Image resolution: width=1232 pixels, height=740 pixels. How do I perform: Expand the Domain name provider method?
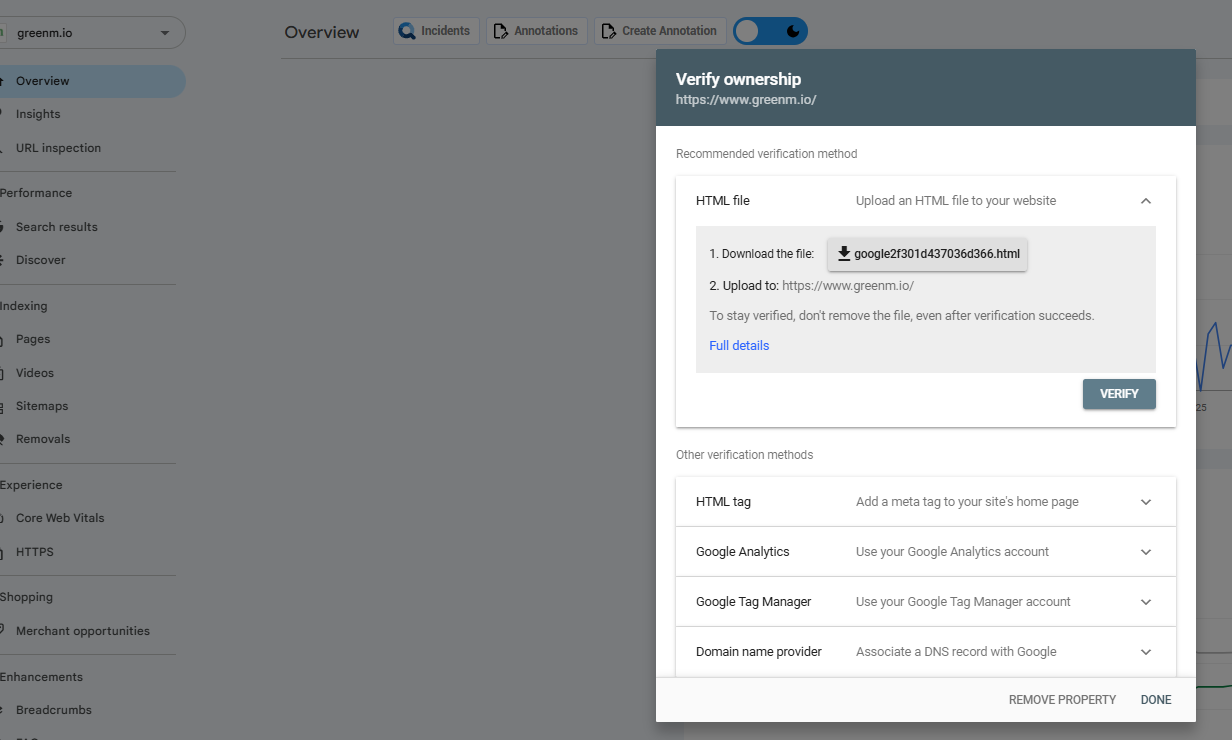point(1146,652)
